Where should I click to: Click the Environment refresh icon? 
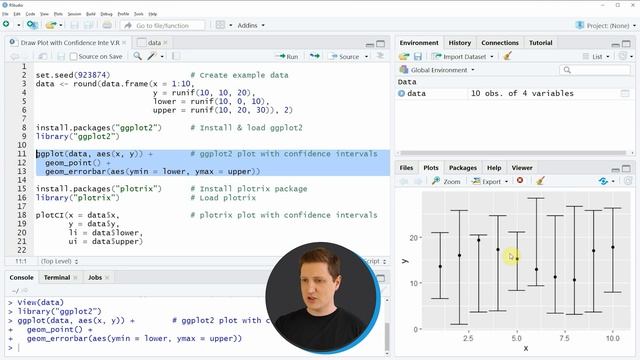[x=622, y=56]
